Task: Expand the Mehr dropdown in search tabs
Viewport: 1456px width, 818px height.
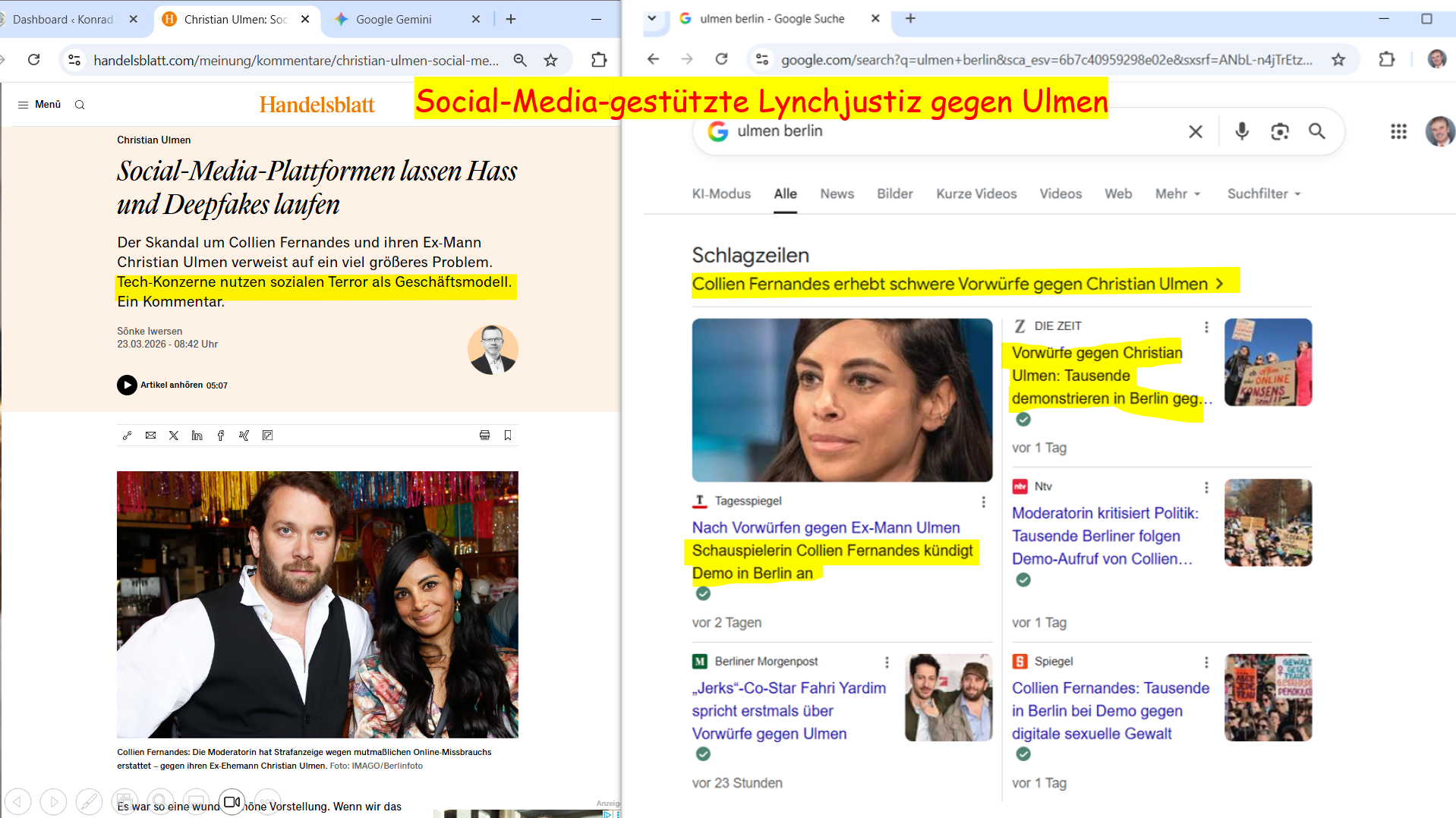Action: (x=1177, y=194)
